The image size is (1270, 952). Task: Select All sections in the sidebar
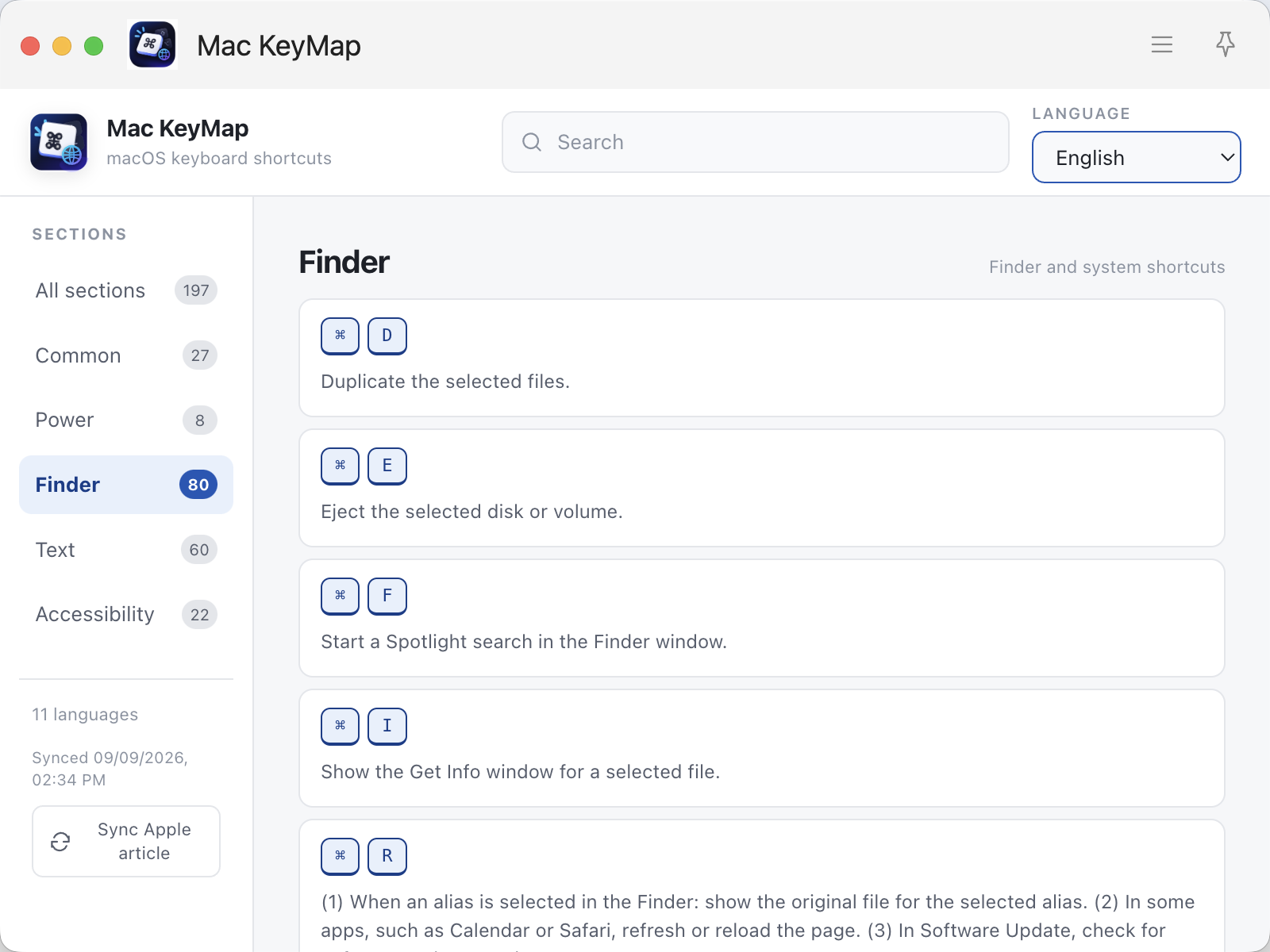(x=126, y=290)
